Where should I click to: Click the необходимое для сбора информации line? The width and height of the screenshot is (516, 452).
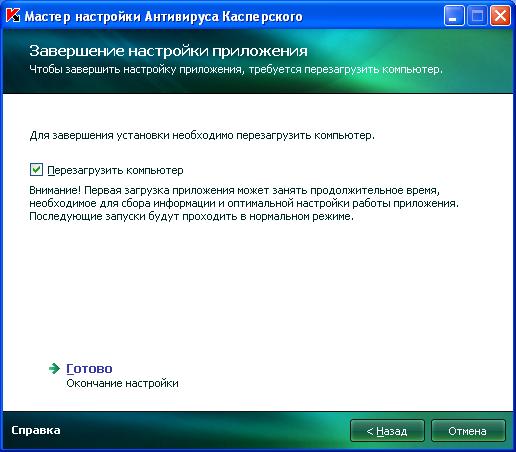244,203
